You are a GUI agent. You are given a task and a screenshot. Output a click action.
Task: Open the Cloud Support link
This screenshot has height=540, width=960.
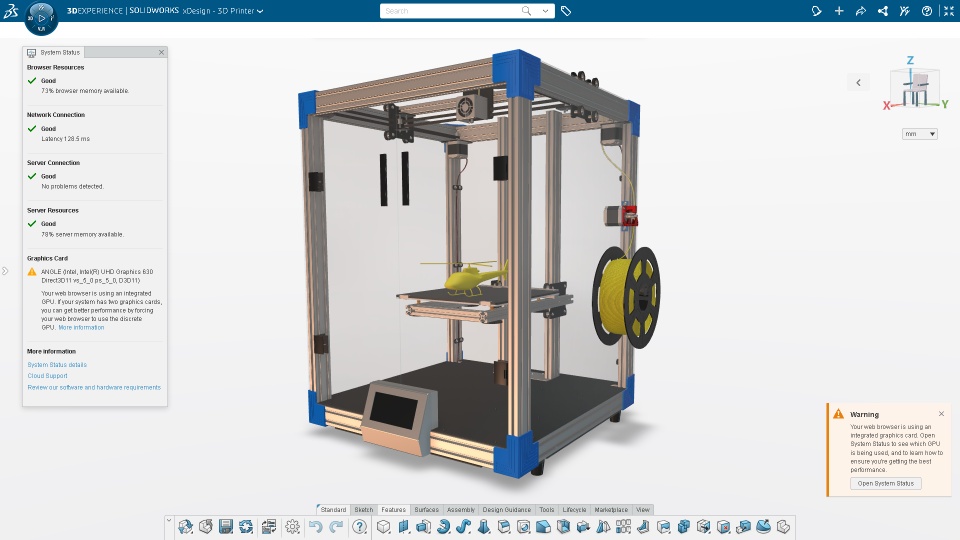(47, 375)
